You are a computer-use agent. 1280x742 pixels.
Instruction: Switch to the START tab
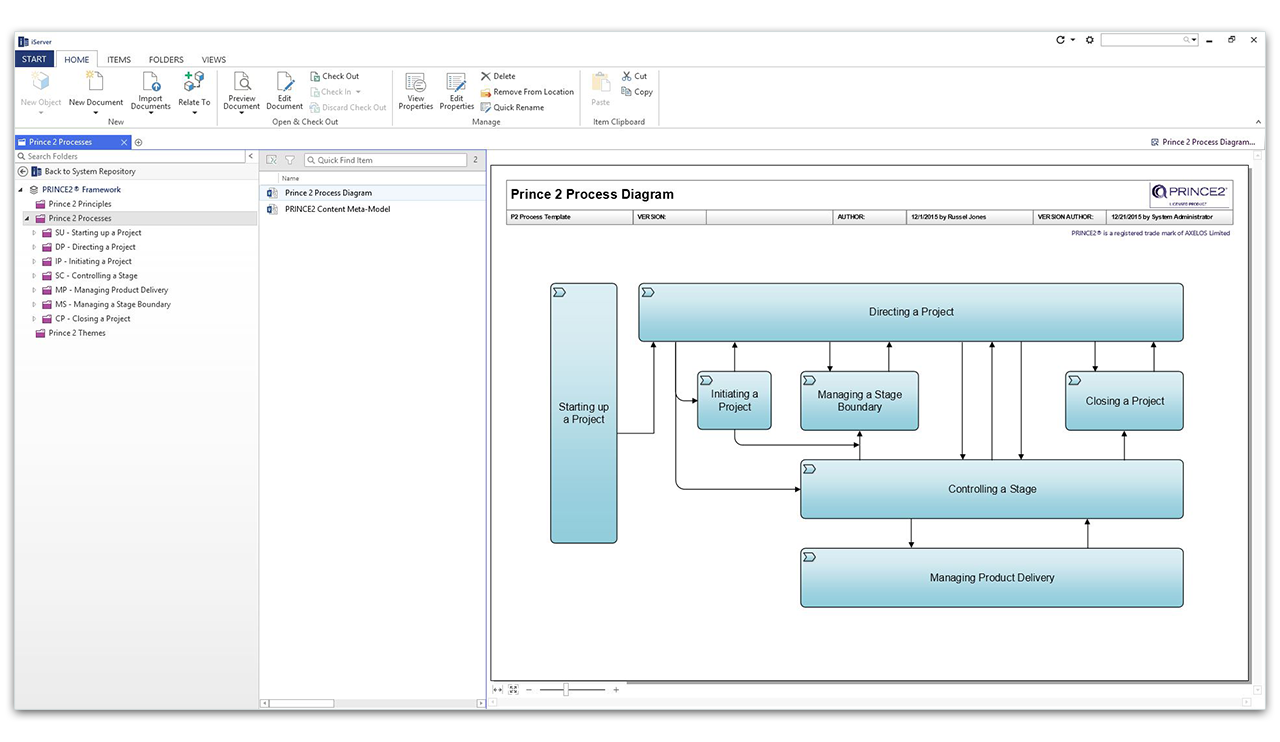click(x=34, y=59)
